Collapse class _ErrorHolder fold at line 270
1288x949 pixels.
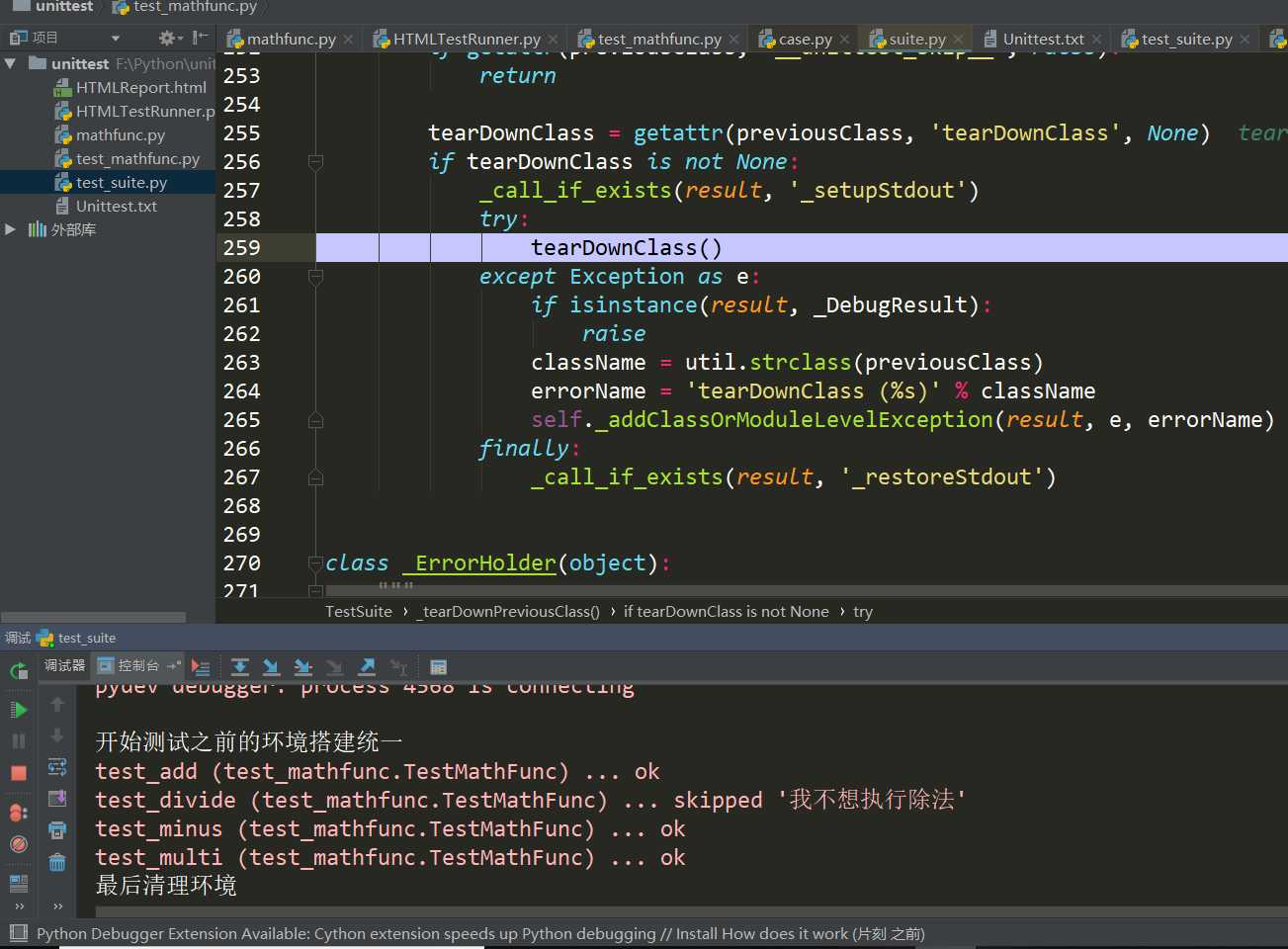[x=315, y=563]
